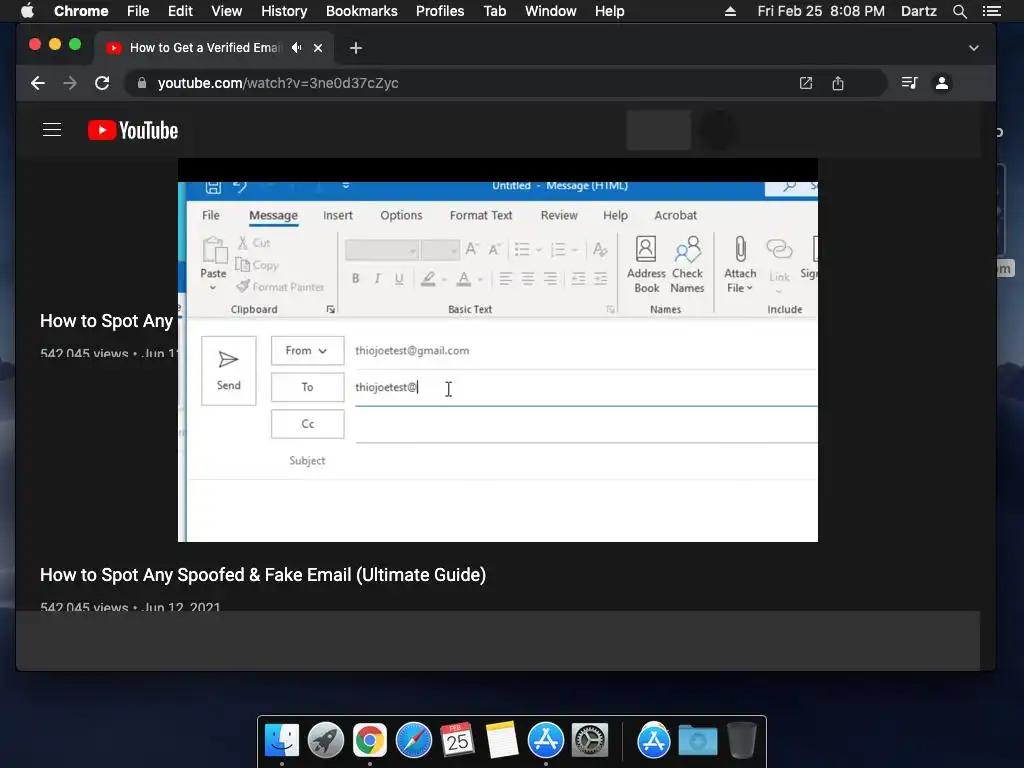The image size is (1024, 768).
Task: Click the Send button
Action: click(229, 370)
